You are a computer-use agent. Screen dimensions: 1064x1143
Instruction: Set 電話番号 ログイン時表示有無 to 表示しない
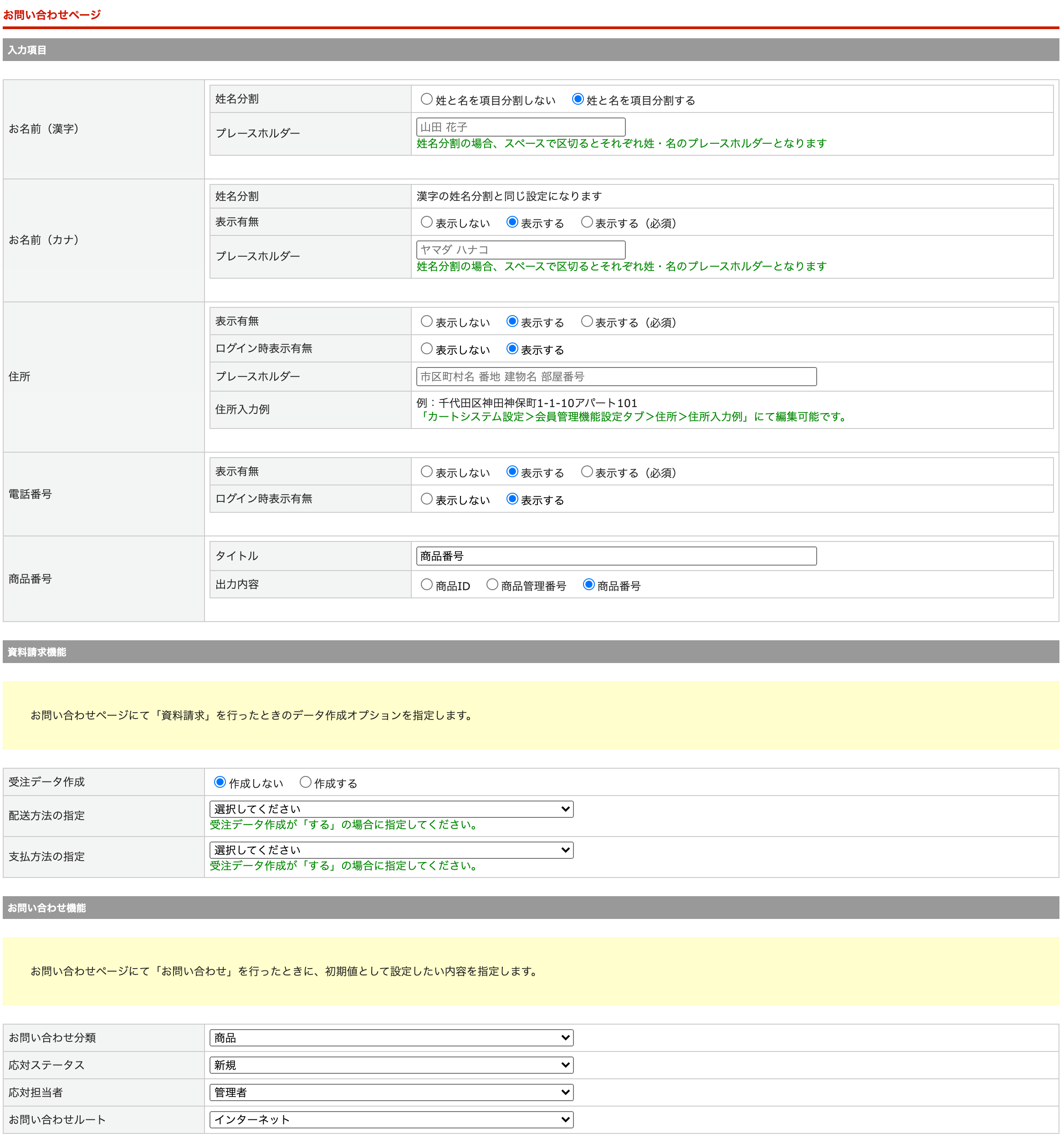tap(426, 500)
